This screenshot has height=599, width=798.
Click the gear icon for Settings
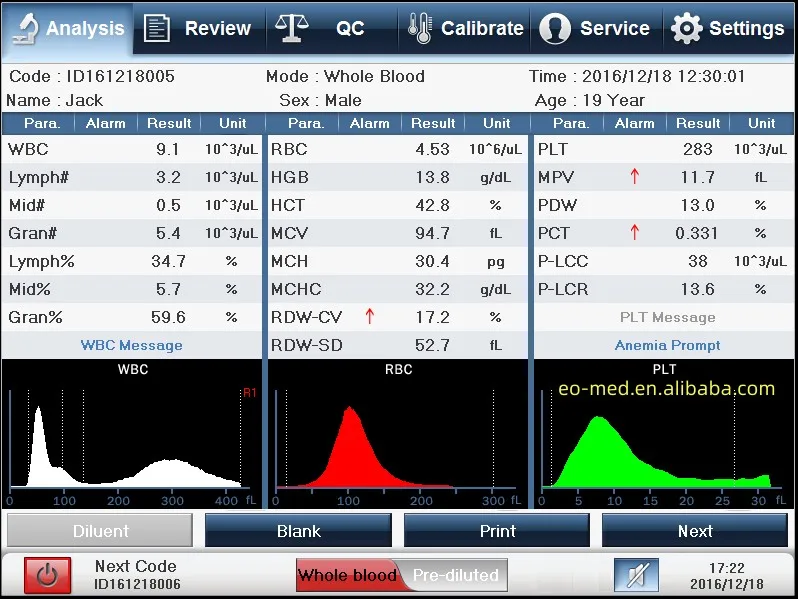(687, 28)
